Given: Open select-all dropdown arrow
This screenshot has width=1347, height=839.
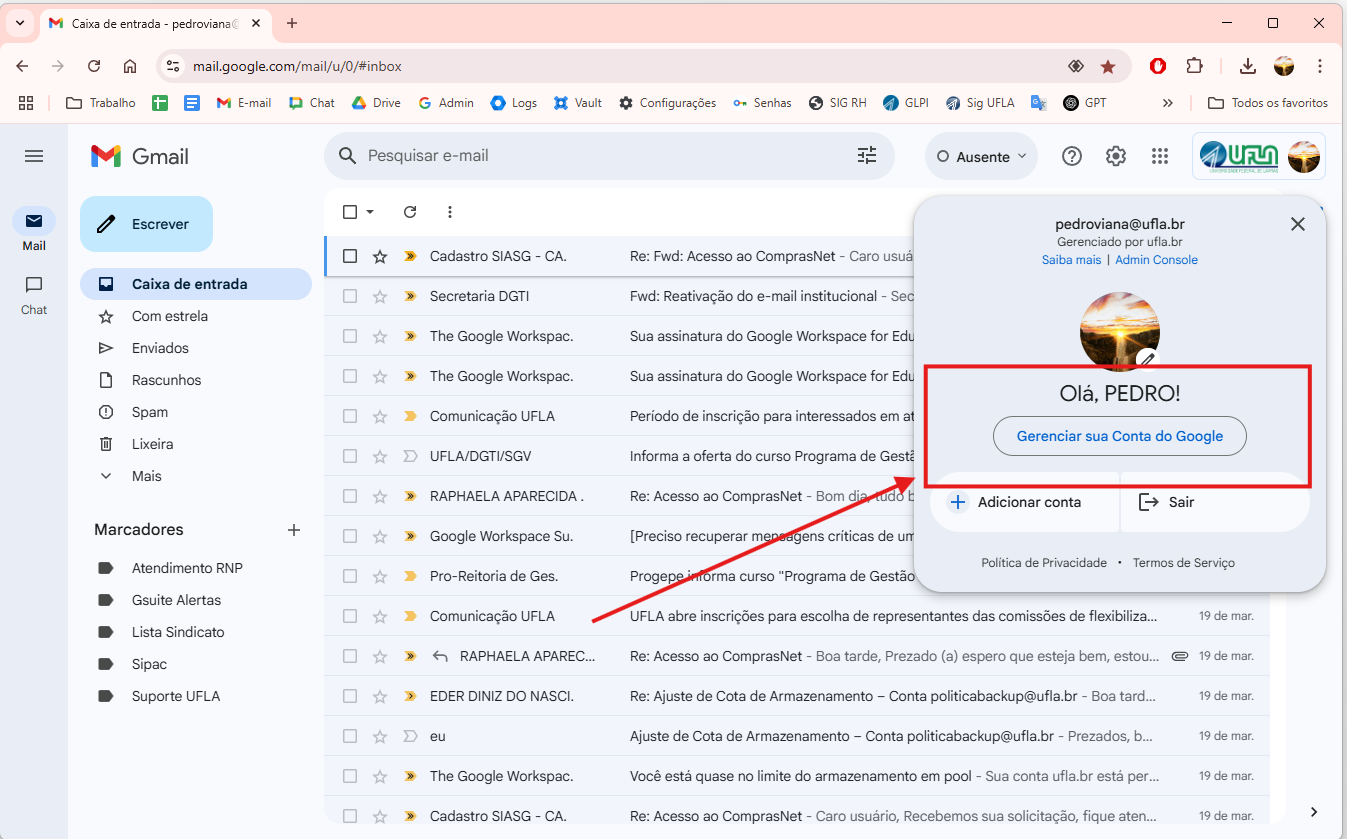Looking at the screenshot, I should (370, 212).
